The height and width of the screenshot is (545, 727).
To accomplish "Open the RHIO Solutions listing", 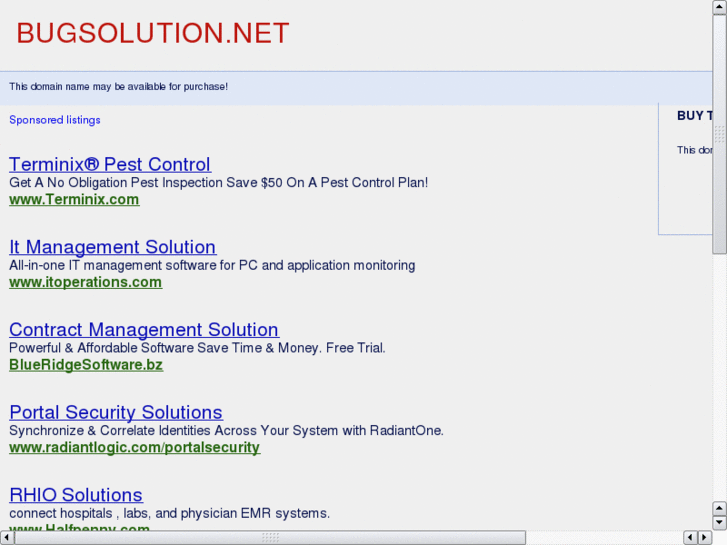I will click(76, 495).
